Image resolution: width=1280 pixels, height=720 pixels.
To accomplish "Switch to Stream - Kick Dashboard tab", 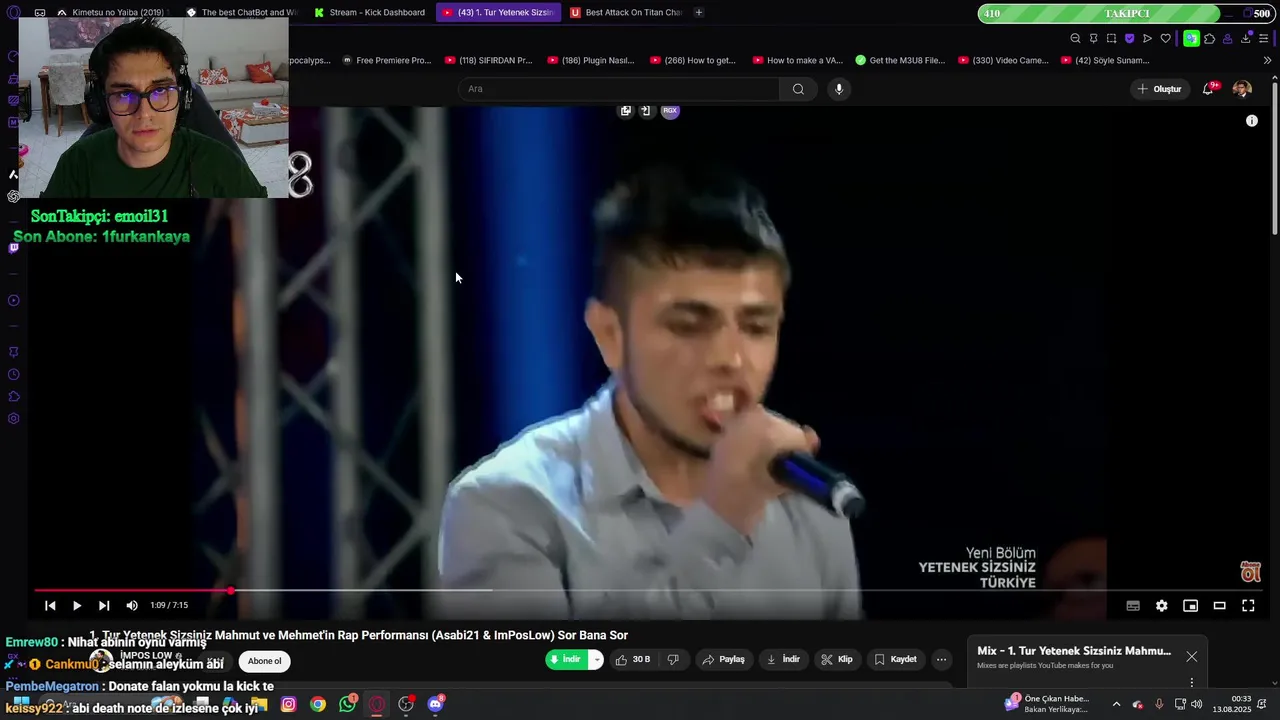I will pos(369,12).
